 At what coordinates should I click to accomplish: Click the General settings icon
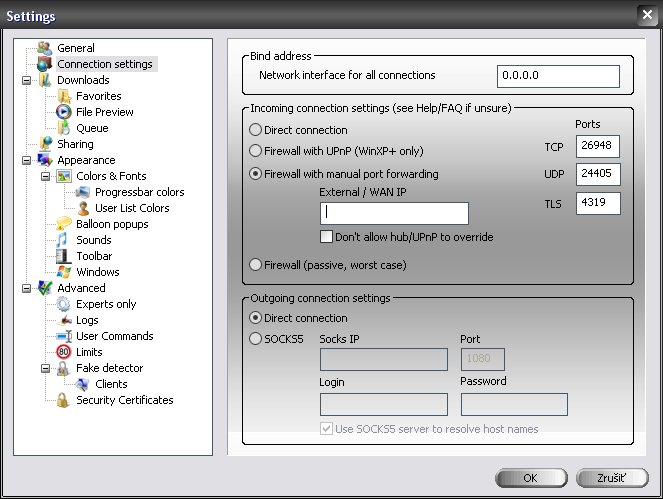(x=44, y=48)
